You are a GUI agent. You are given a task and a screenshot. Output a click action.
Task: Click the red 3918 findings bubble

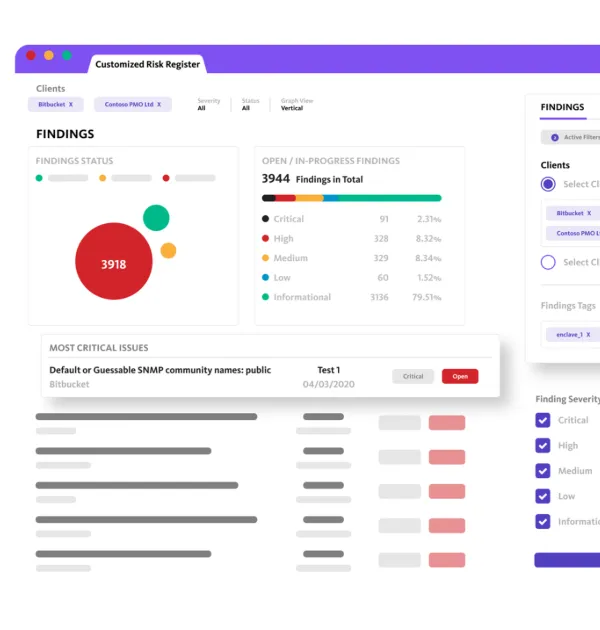tap(114, 262)
